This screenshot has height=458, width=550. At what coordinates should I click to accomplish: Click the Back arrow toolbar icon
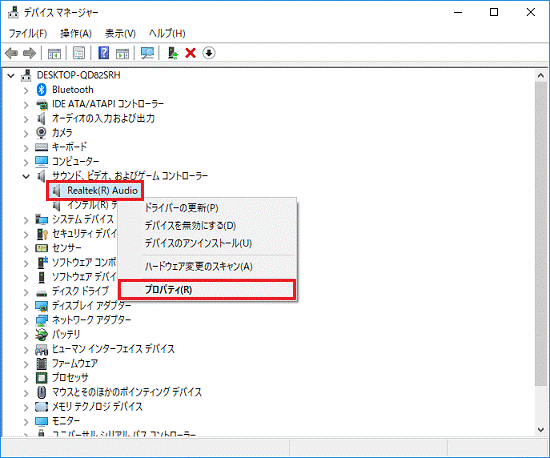tap(12, 53)
